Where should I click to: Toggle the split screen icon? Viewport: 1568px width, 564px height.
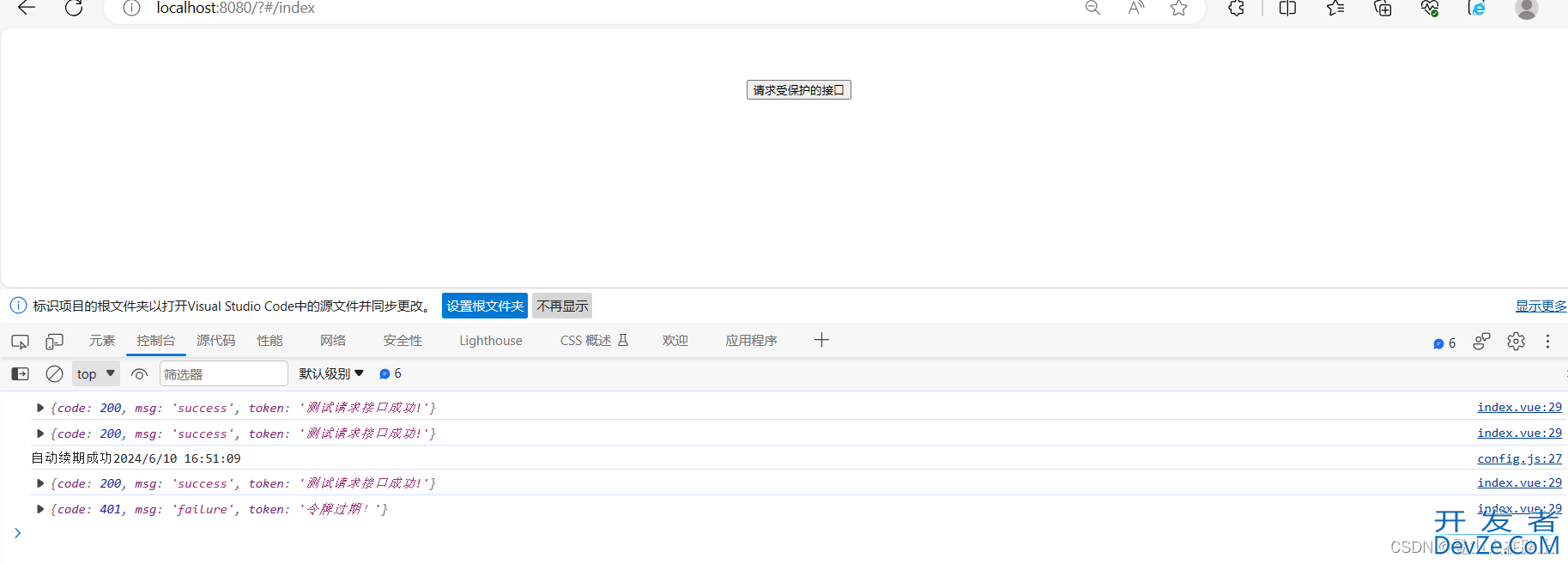click(x=1287, y=8)
